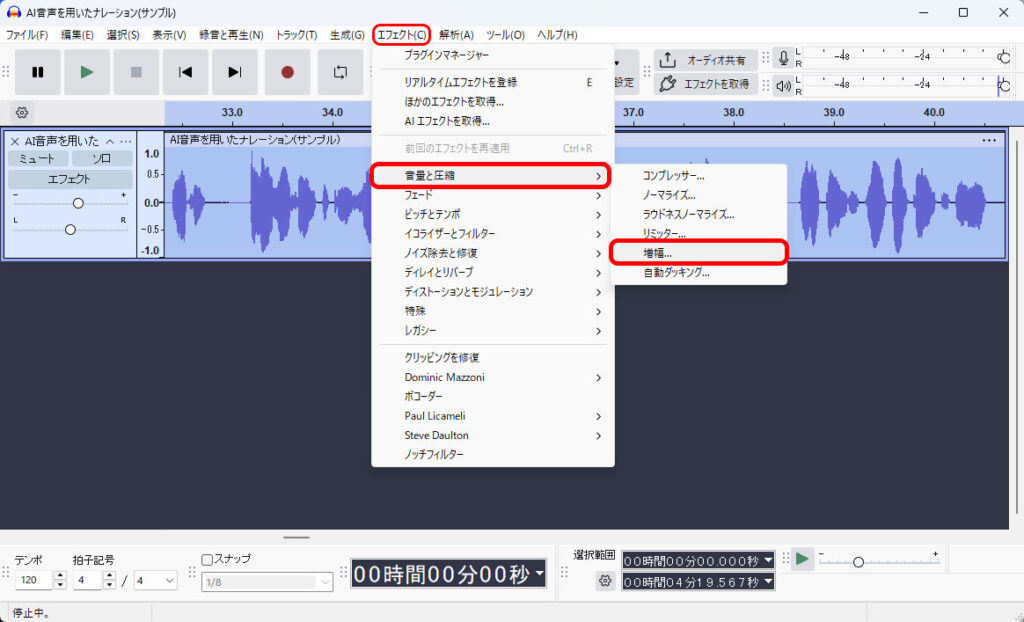1024x622 pixels.
Task: Expand the 特殊 submenu
Action: click(x=493, y=312)
